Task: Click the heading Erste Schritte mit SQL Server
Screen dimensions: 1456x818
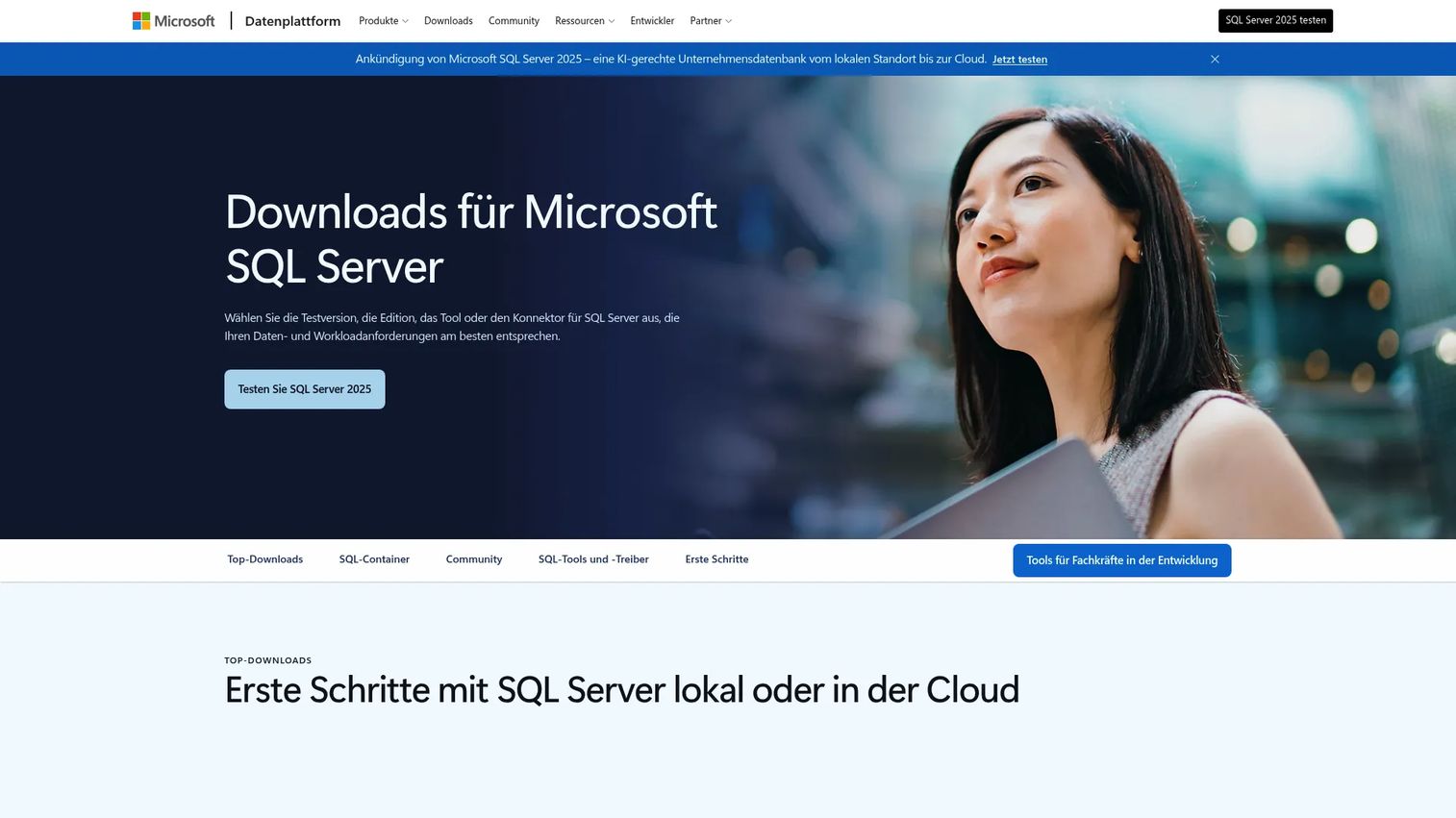Action: [621, 690]
